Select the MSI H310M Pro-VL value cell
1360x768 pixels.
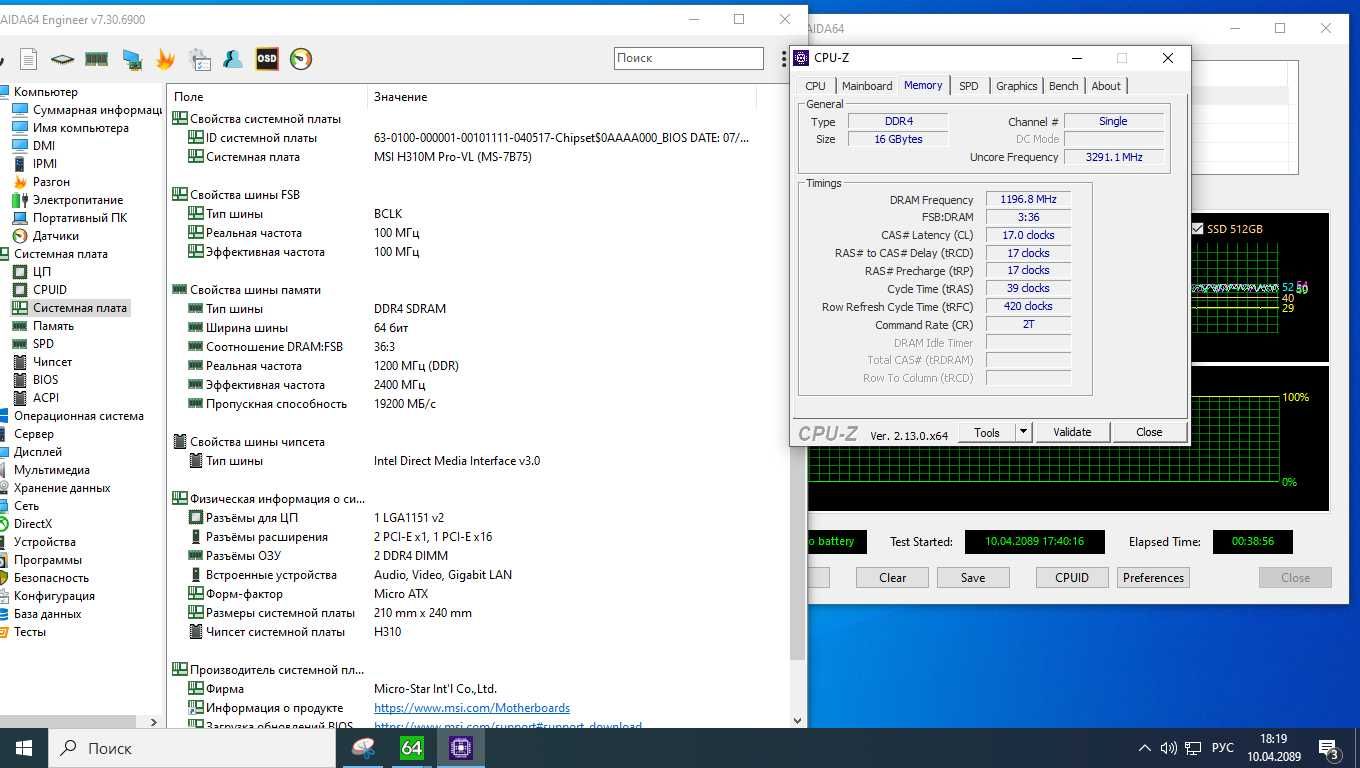click(453, 157)
